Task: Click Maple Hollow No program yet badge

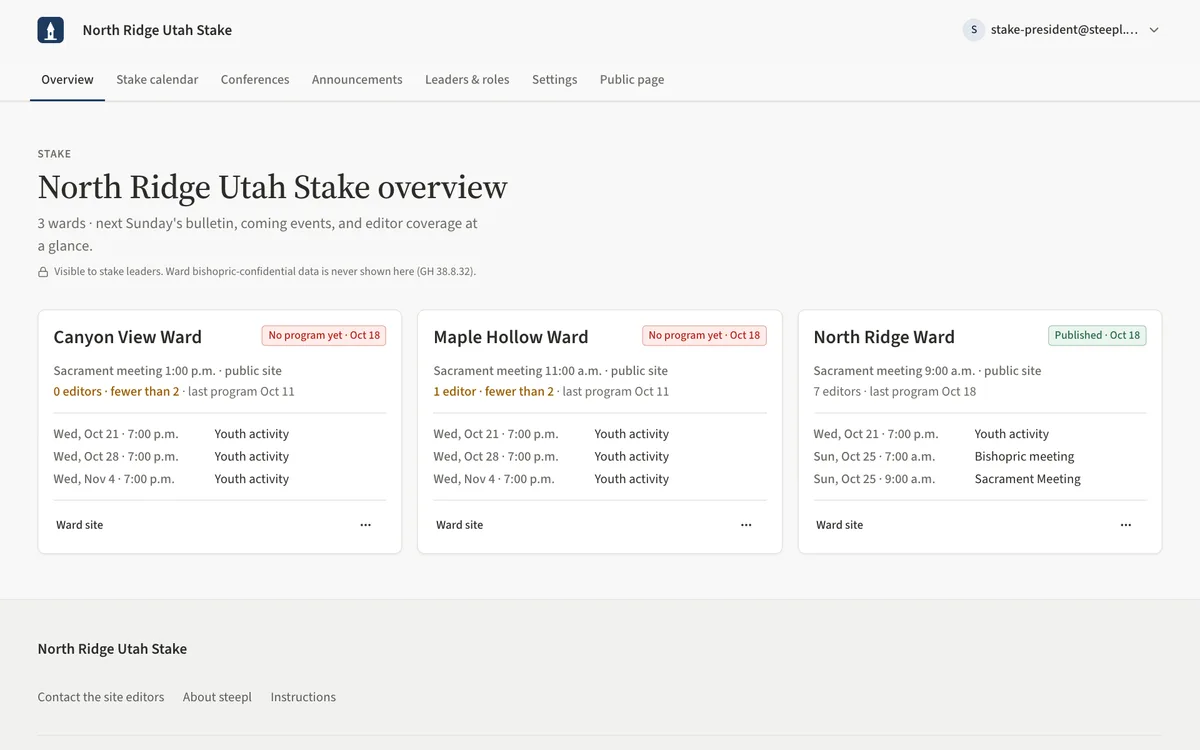Action: click(704, 335)
